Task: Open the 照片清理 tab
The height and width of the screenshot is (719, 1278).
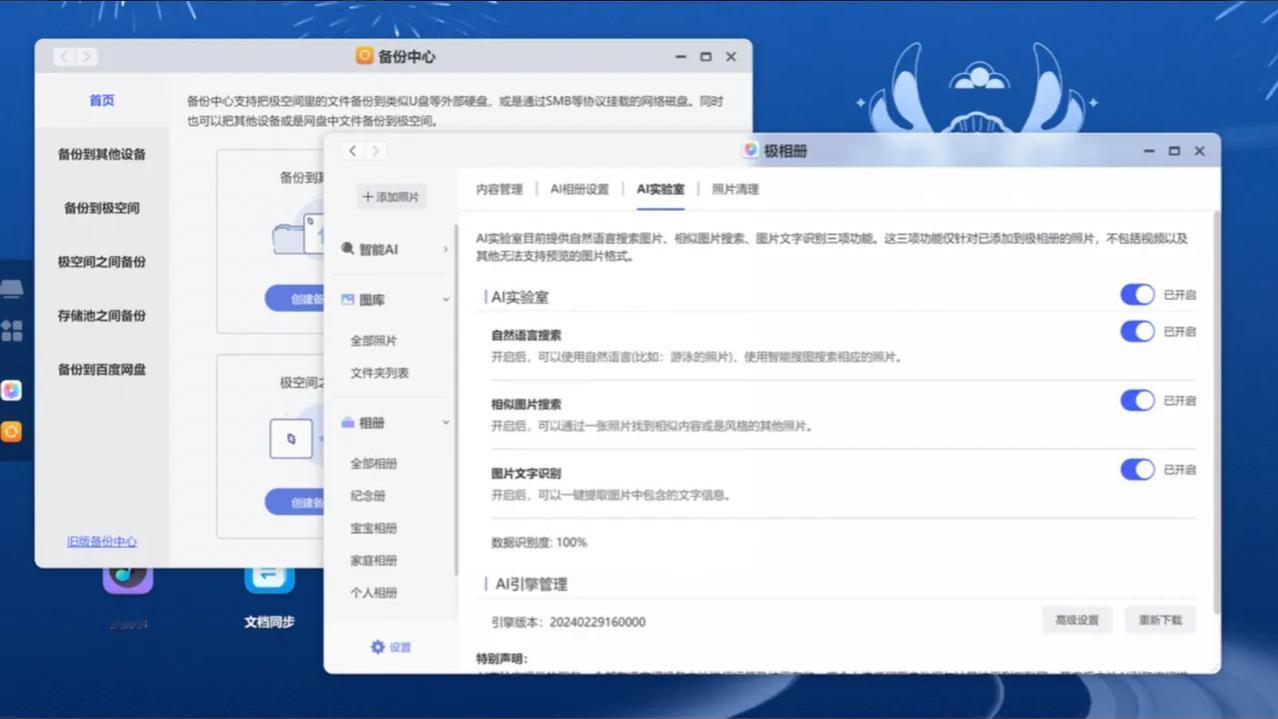Action: click(735, 189)
